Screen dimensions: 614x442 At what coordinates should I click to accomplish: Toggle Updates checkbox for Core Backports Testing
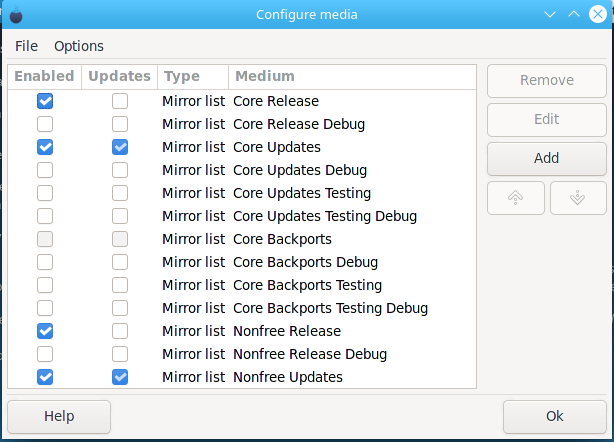click(x=120, y=285)
